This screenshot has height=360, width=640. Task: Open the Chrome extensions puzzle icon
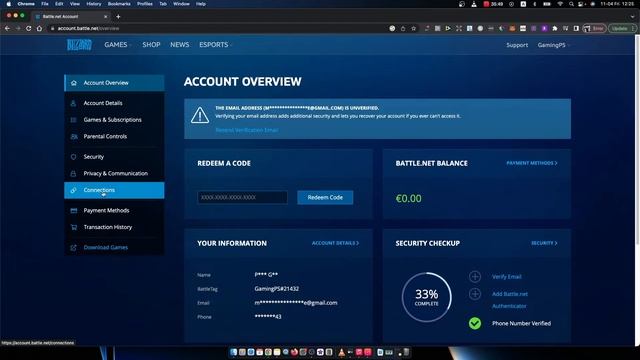pyautogui.click(x=555, y=29)
